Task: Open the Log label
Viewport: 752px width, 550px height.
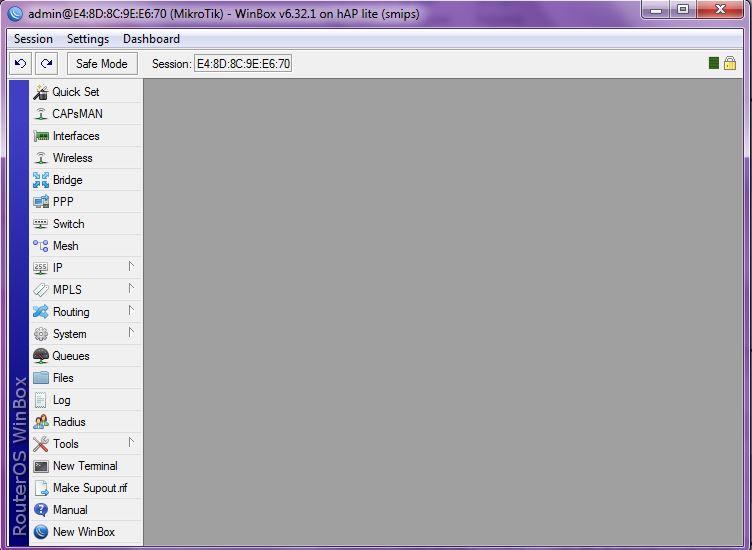Action: point(61,400)
